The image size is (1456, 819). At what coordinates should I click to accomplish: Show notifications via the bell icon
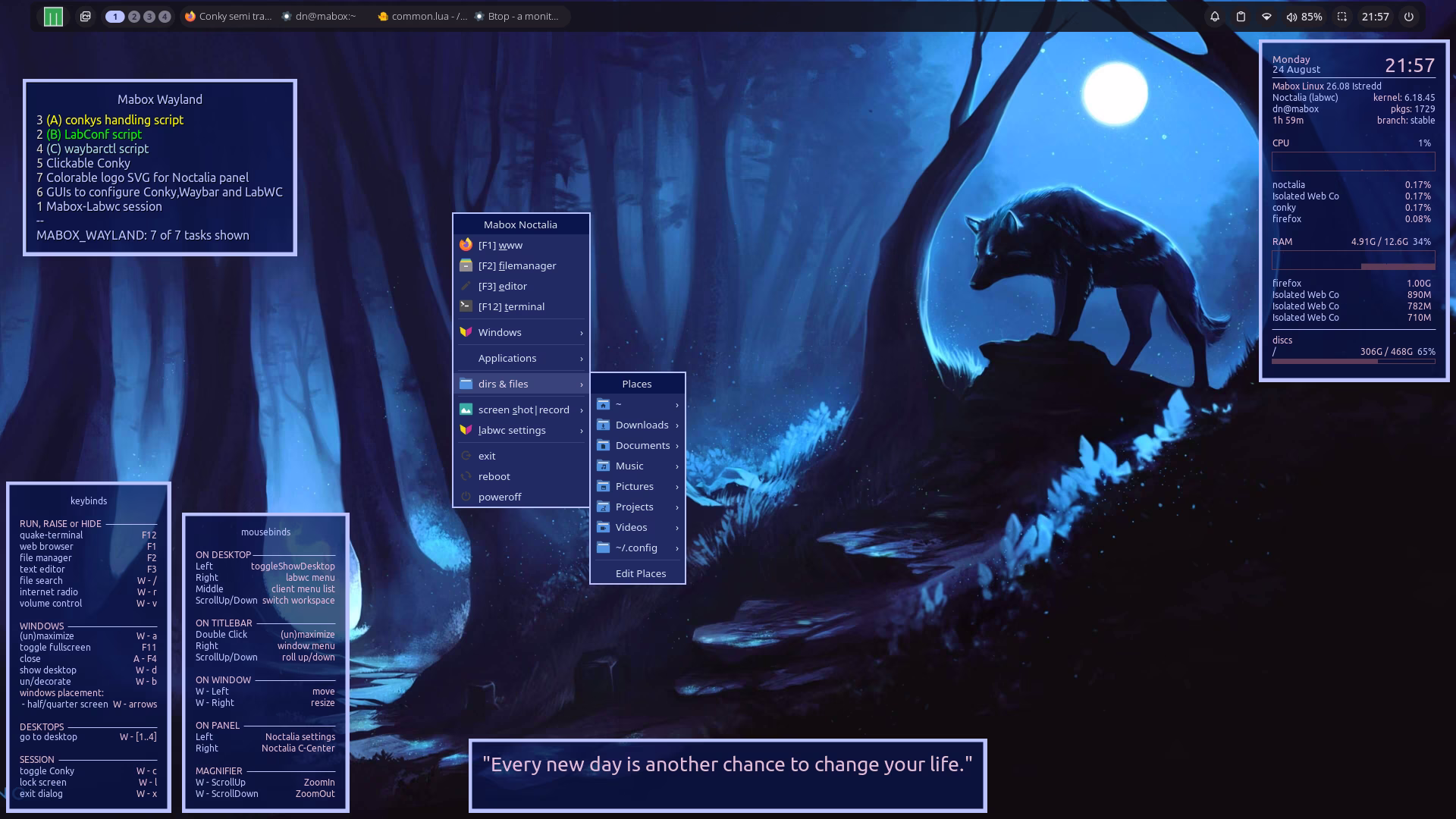(1215, 17)
